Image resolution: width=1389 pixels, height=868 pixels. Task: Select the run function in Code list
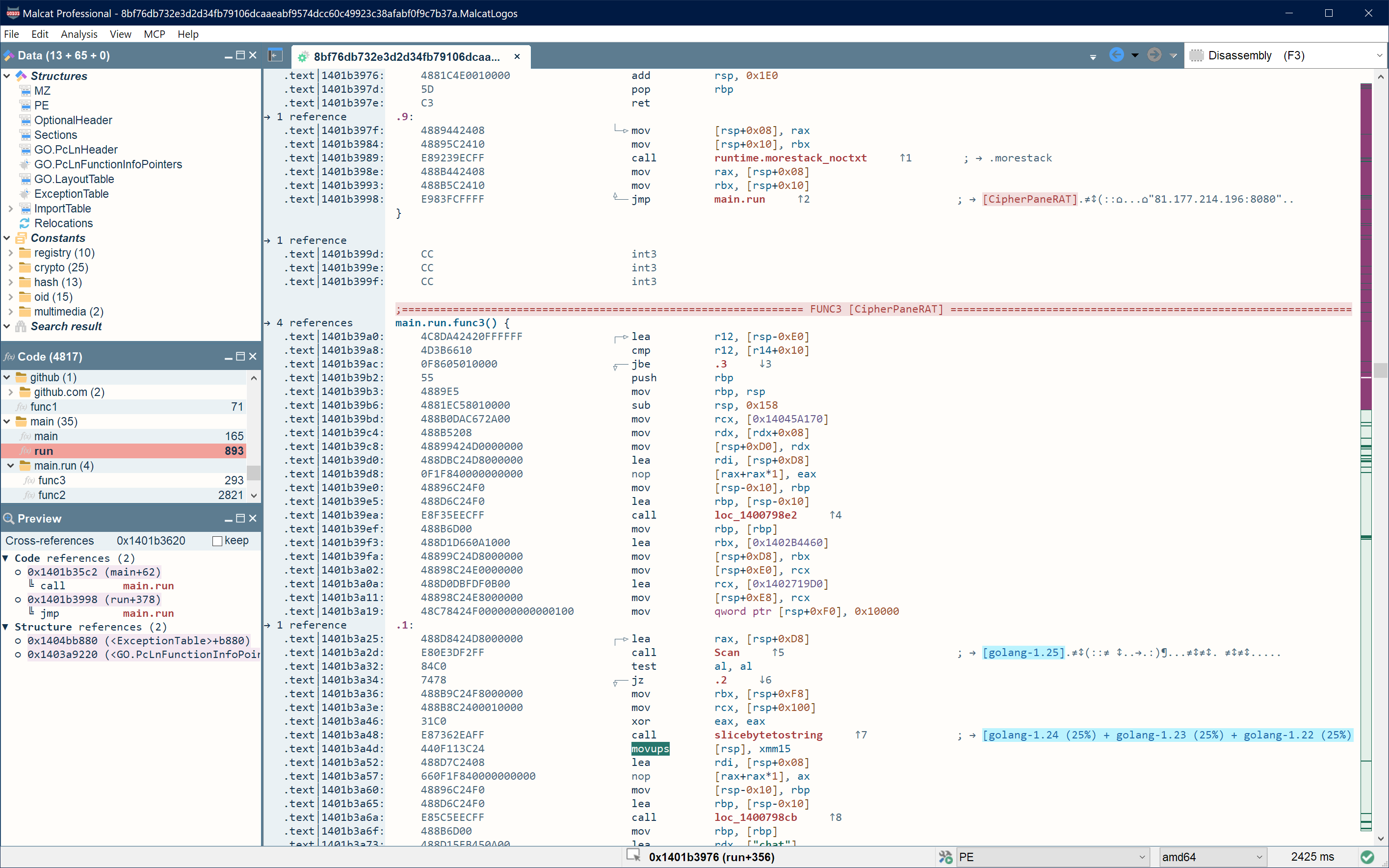pos(124,450)
